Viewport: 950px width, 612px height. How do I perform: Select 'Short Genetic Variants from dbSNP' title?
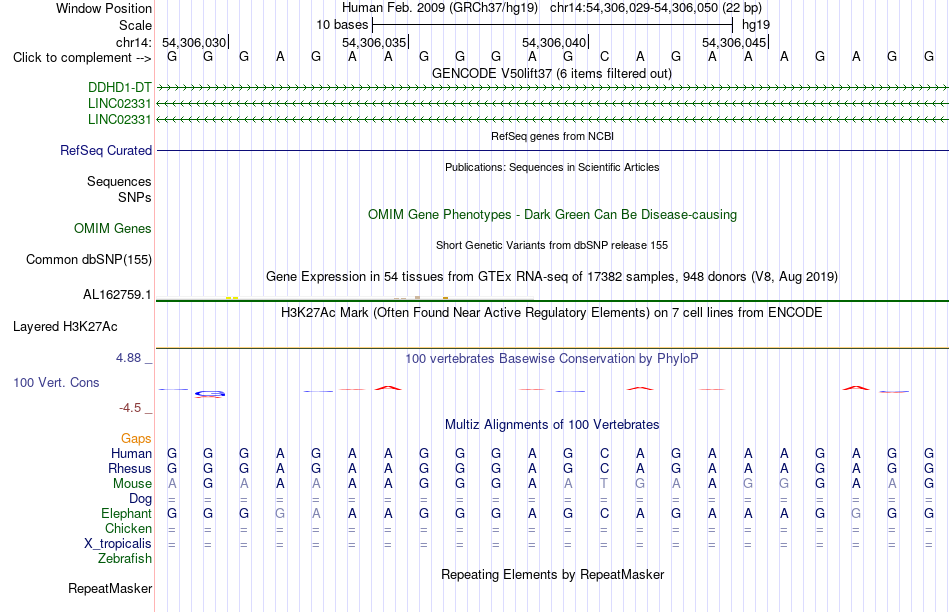click(552, 245)
